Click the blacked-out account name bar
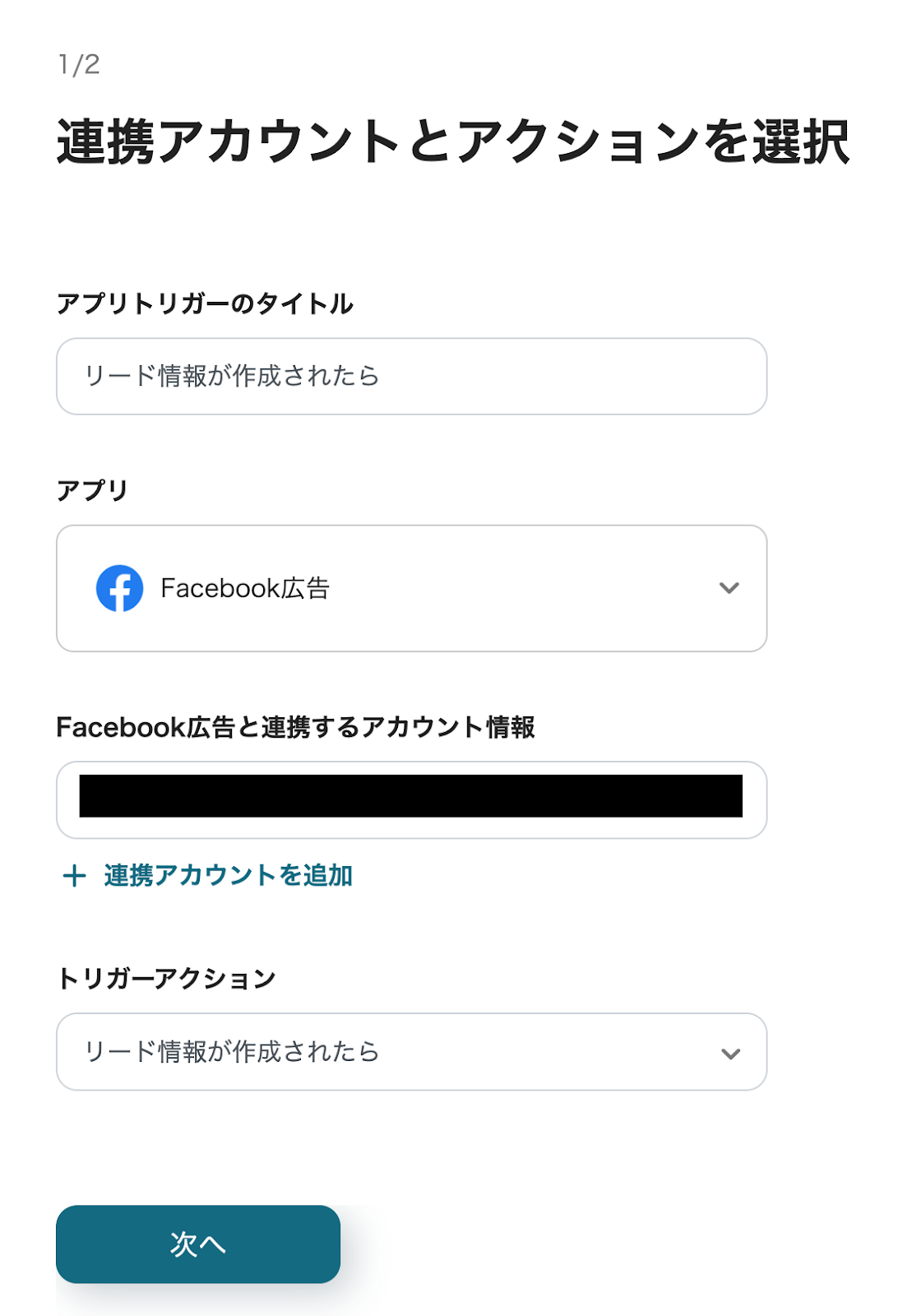This screenshot has height=1316, width=898. [411, 796]
